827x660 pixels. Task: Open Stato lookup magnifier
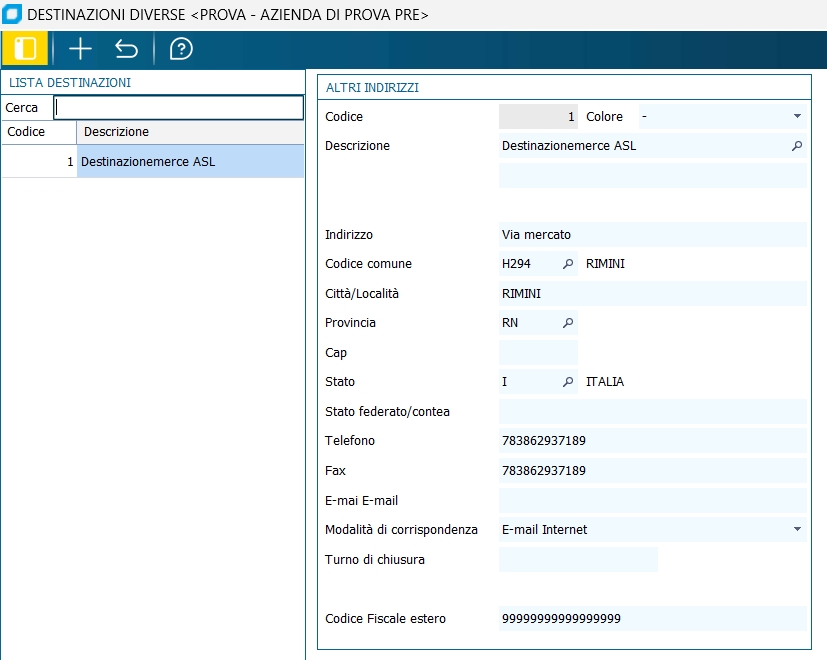[568, 382]
